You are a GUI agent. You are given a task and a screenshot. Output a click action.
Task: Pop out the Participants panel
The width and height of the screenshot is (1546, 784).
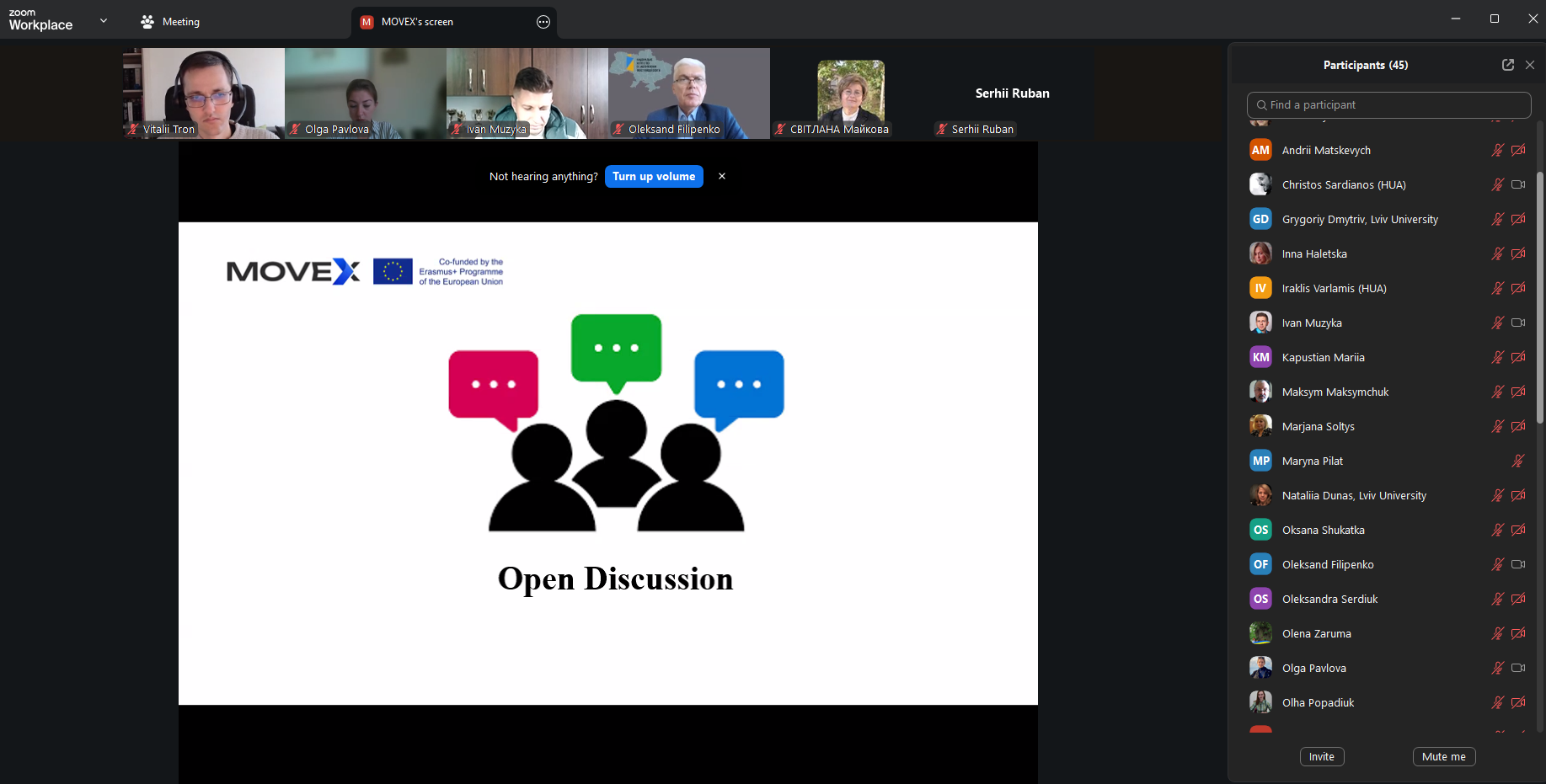pyautogui.click(x=1507, y=65)
